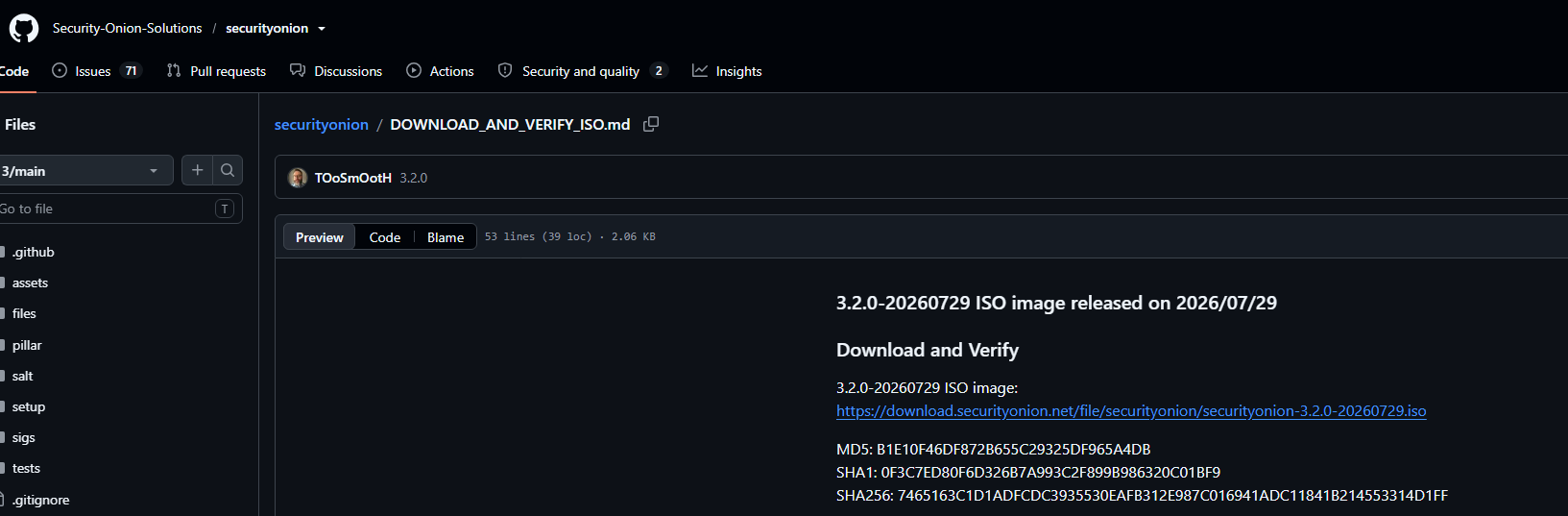Open the Pull requests tab

click(x=216, y=71)
